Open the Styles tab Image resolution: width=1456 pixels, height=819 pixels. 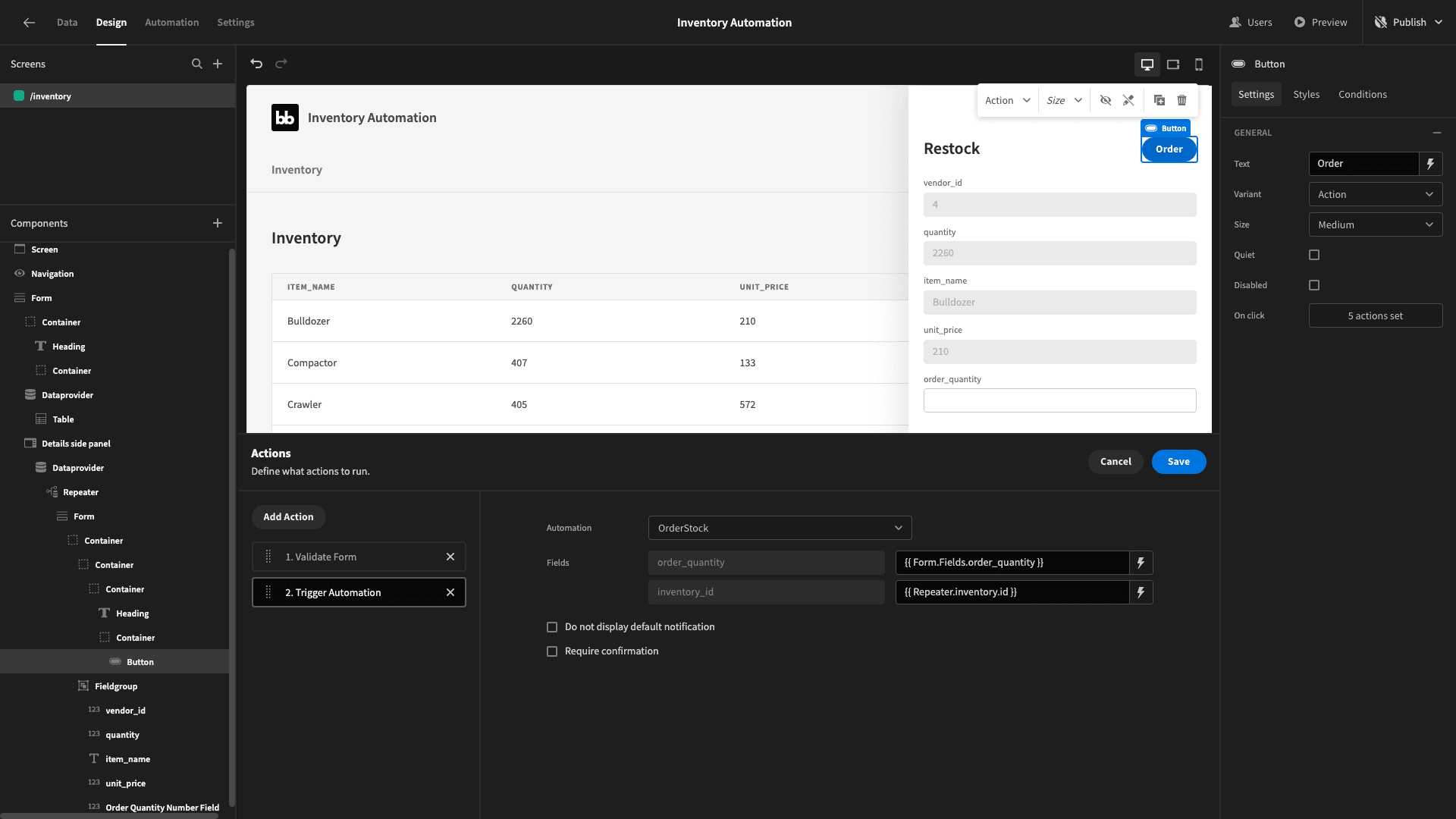1306,94
